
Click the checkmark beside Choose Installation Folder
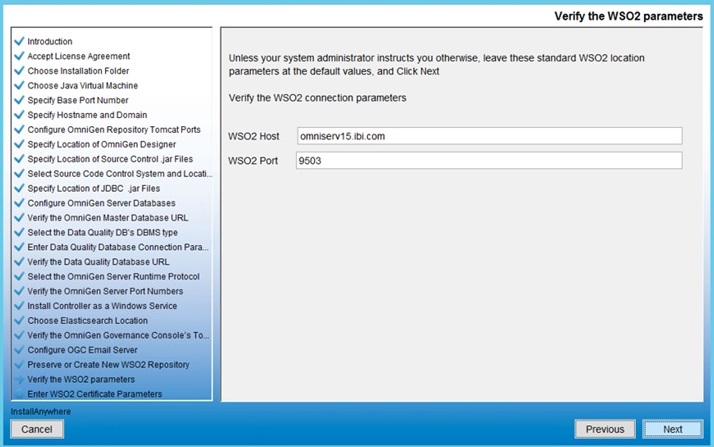point(19,71)
